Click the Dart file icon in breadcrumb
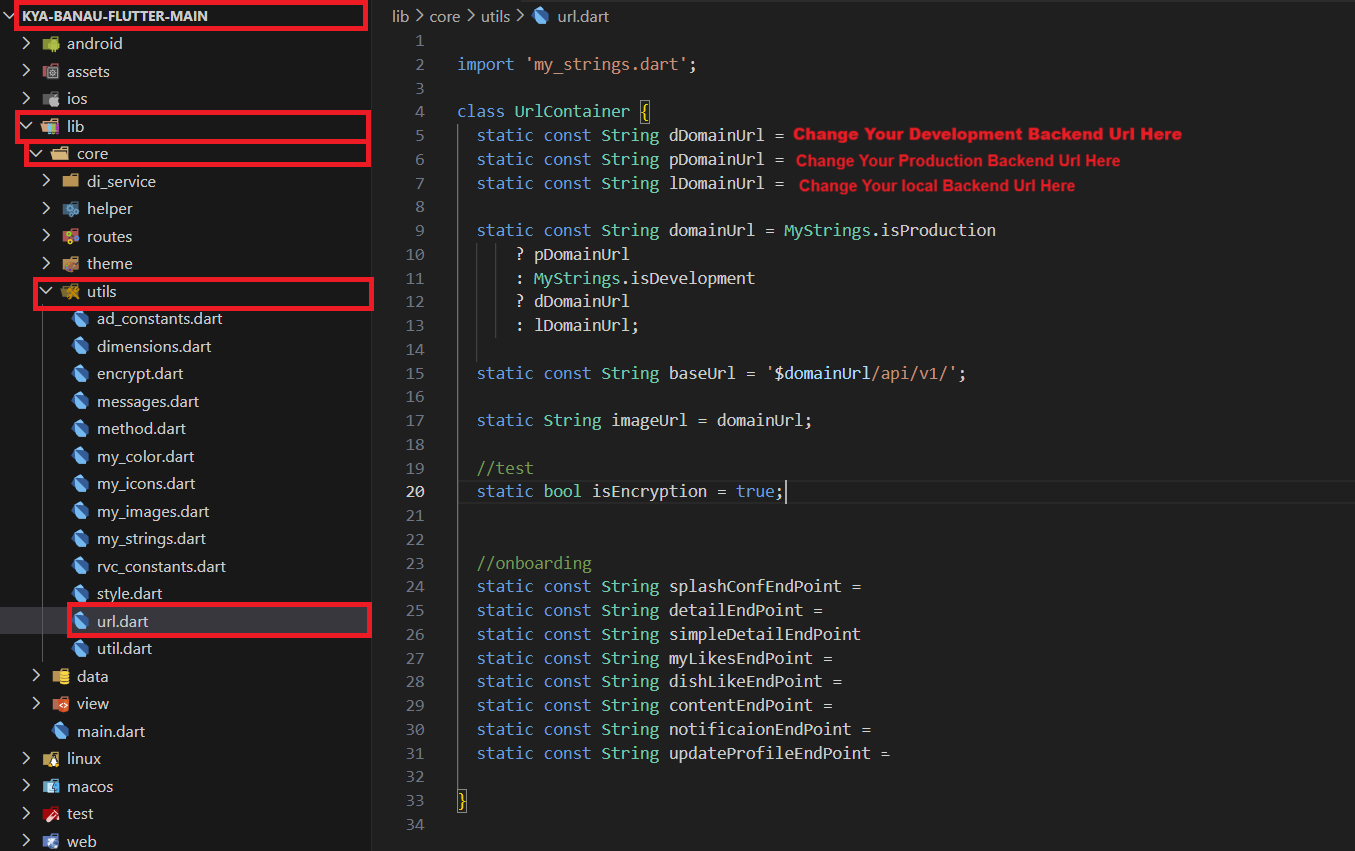Viewport: 1355px width, 851px height. click(x=541, y=16)
